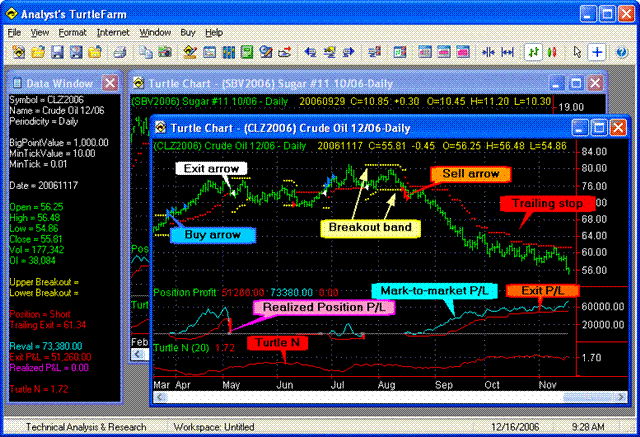
Task: Click '12/16/2006' date in status bar
Action: point(515,427)
